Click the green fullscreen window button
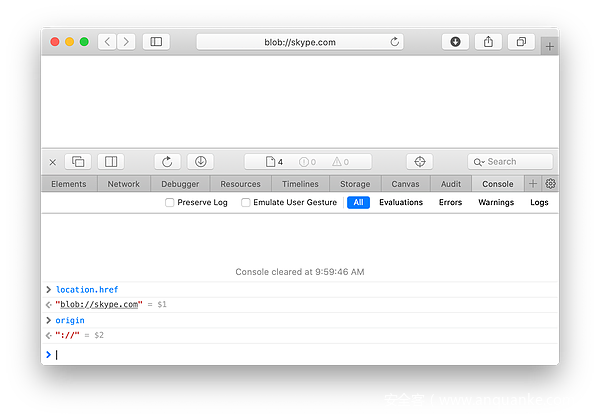Image resolution: width=600 pixels, height=419 pixels. click(x=84, y=42)
